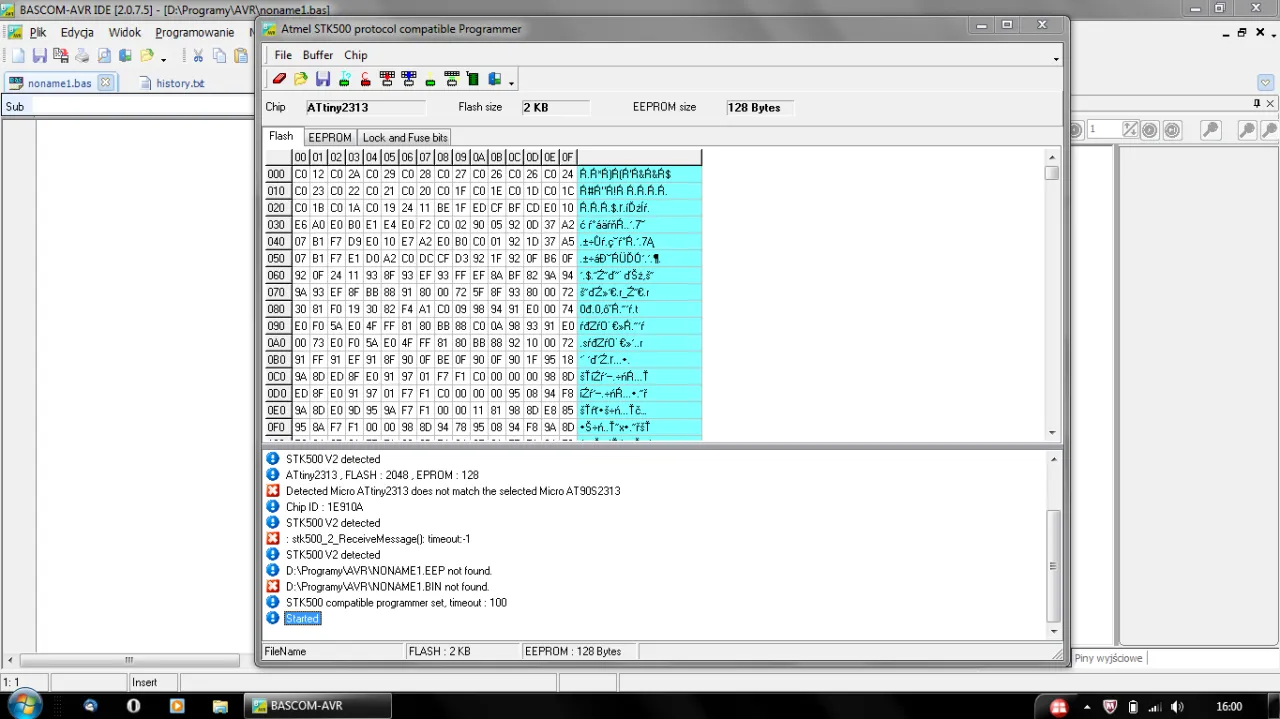Open the dropdown arrow beside the IDE folder icon

coord(163,58)
